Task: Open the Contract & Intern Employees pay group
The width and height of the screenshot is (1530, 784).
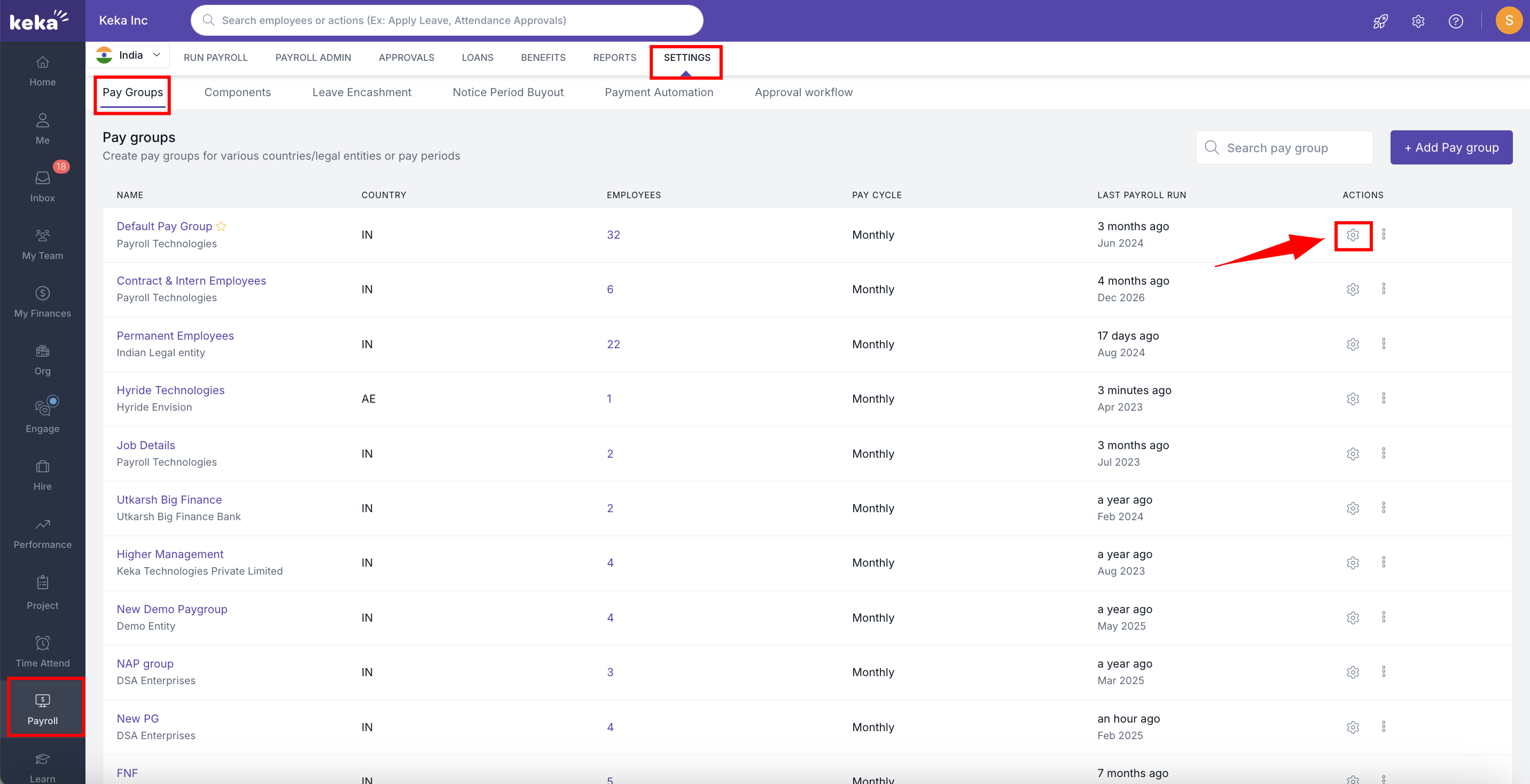Action: click(x=191, y=280)
